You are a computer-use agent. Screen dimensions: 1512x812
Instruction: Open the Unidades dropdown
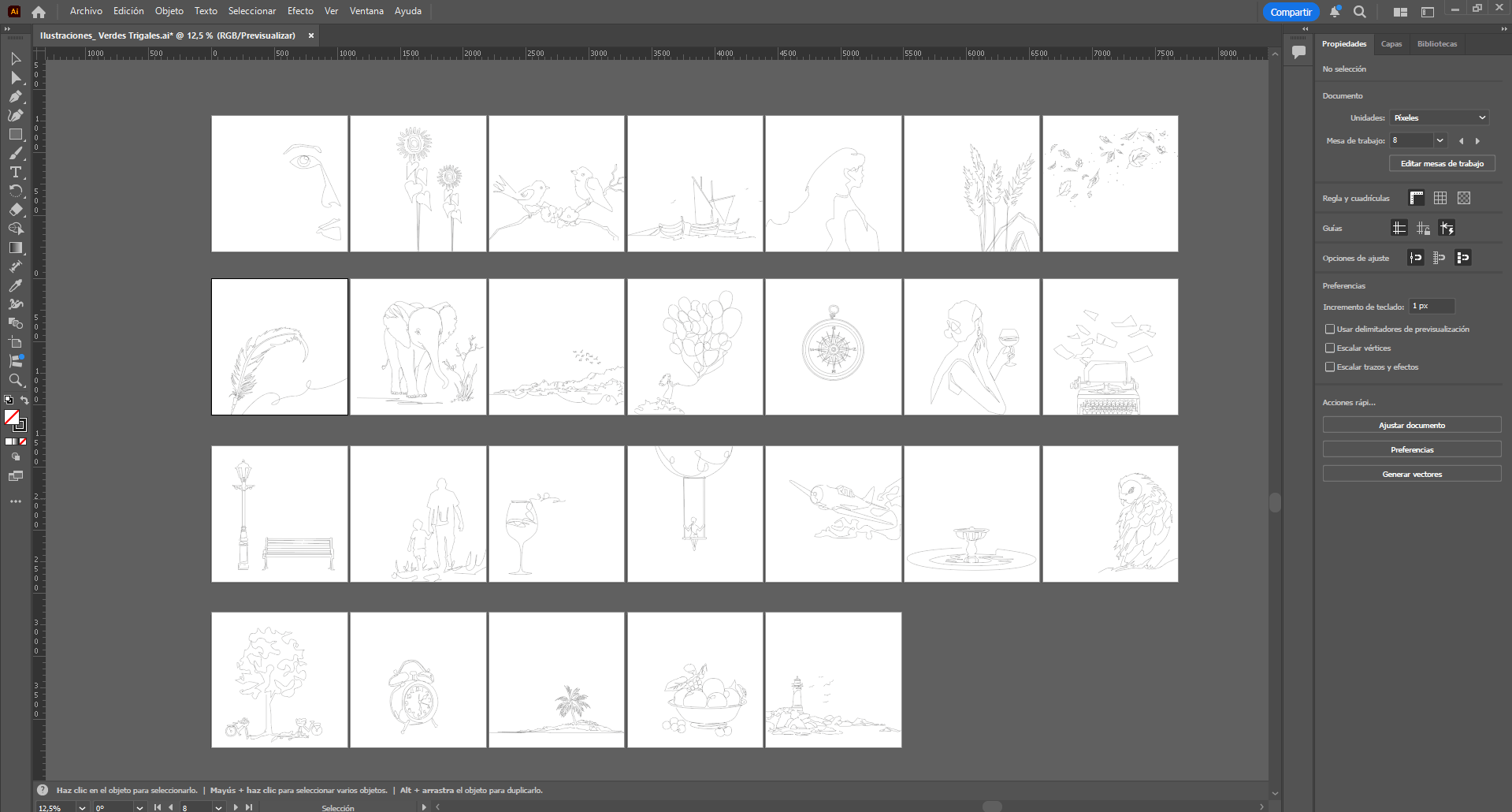click(1440, 117)
